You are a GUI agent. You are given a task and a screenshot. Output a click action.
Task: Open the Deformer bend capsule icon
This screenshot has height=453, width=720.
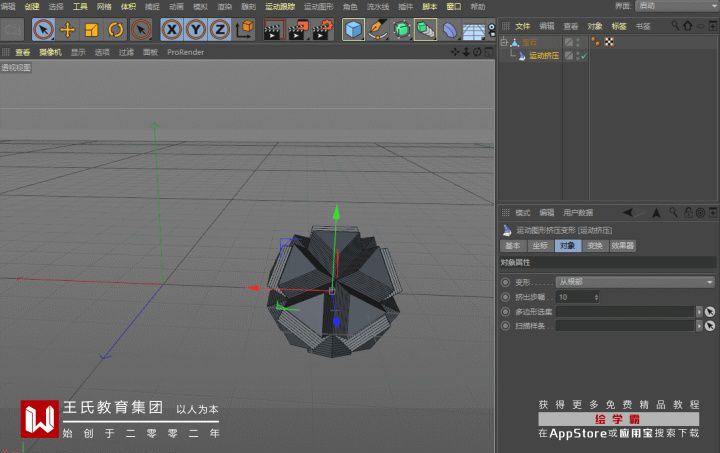(450, 30)
